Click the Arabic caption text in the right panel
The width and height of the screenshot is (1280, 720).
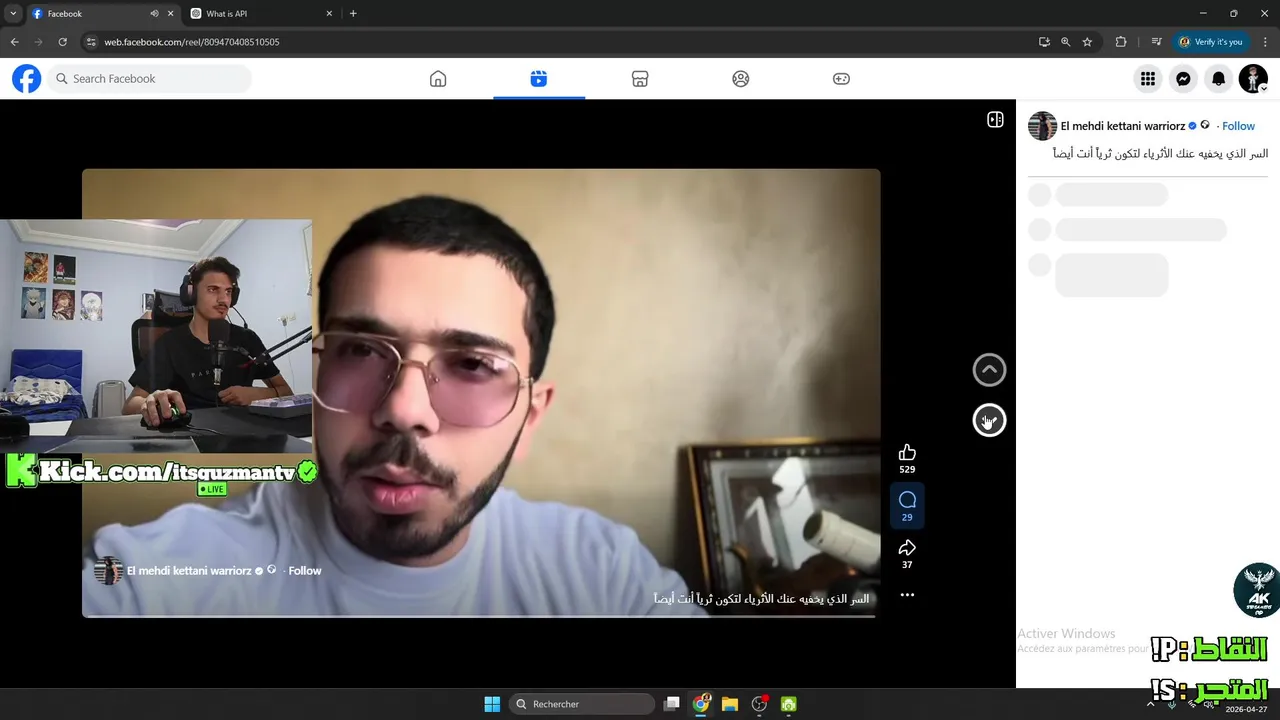[1160, 154]
